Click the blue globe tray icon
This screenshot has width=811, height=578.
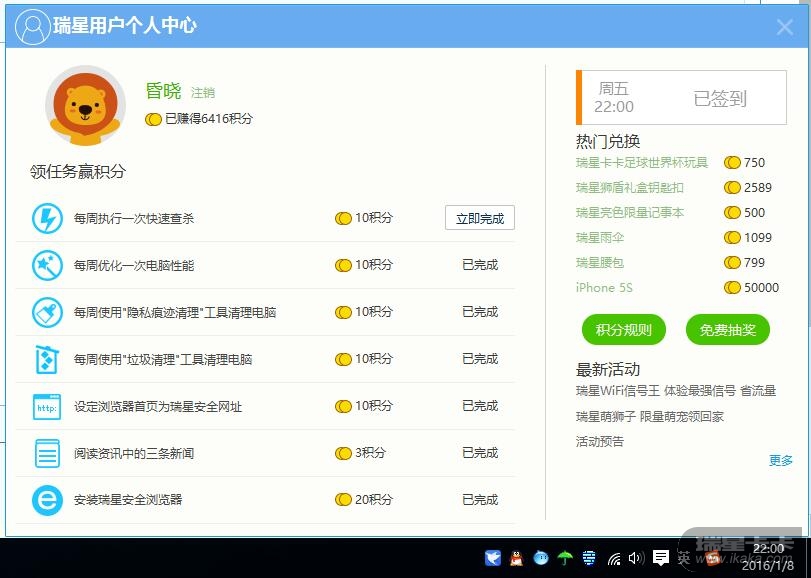(589, 557)
